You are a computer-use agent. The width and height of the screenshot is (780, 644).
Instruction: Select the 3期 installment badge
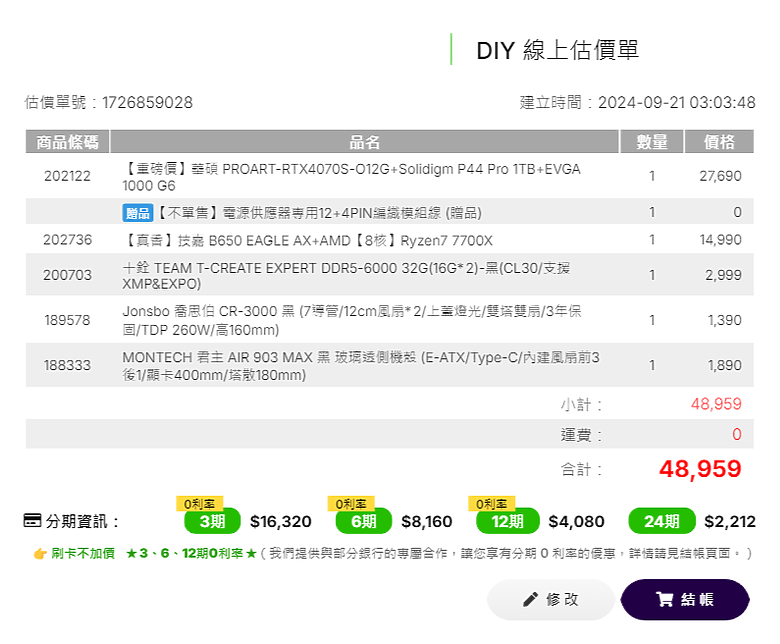(212, 521)
